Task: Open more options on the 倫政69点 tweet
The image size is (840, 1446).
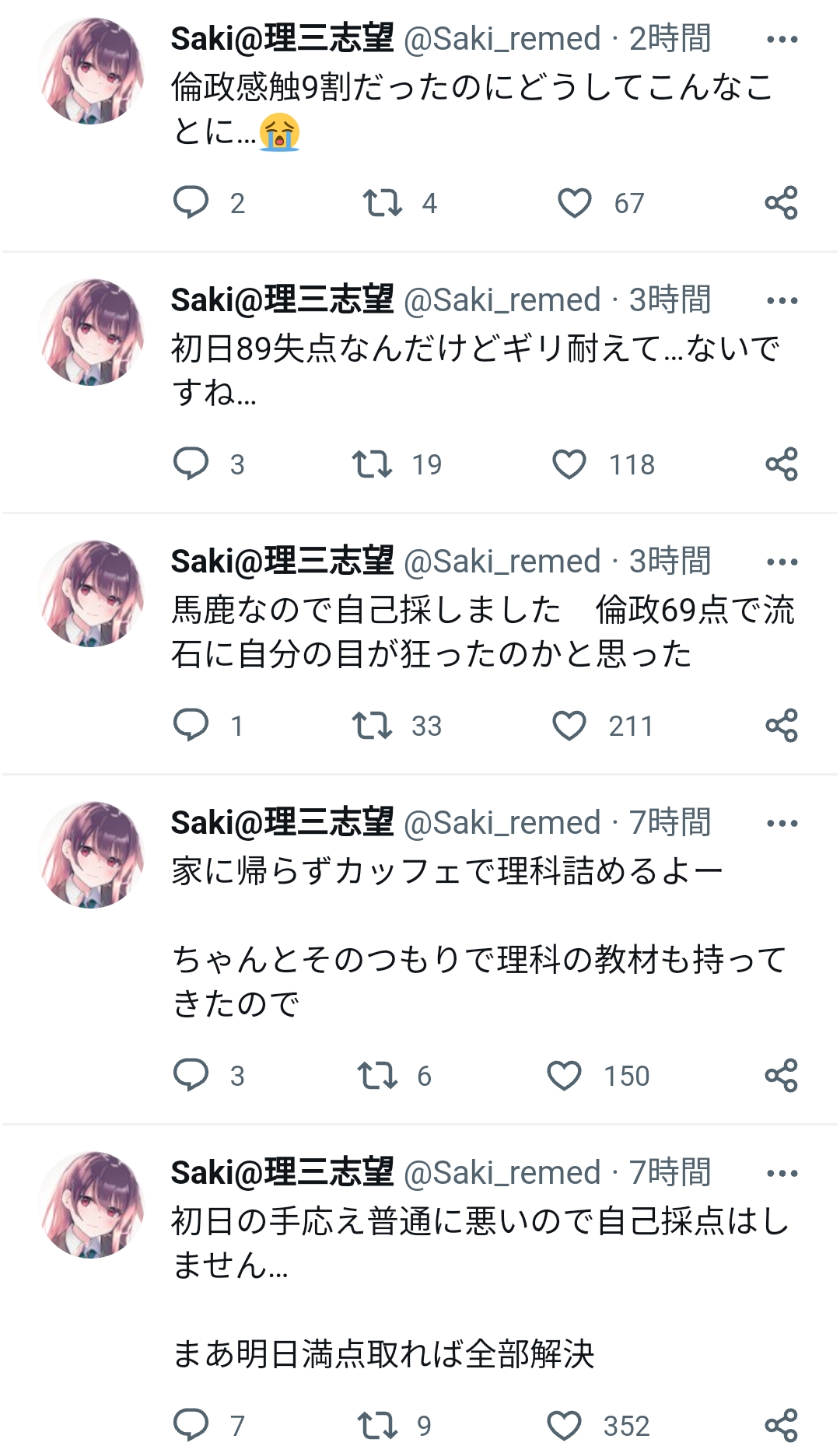Action: 782,562
